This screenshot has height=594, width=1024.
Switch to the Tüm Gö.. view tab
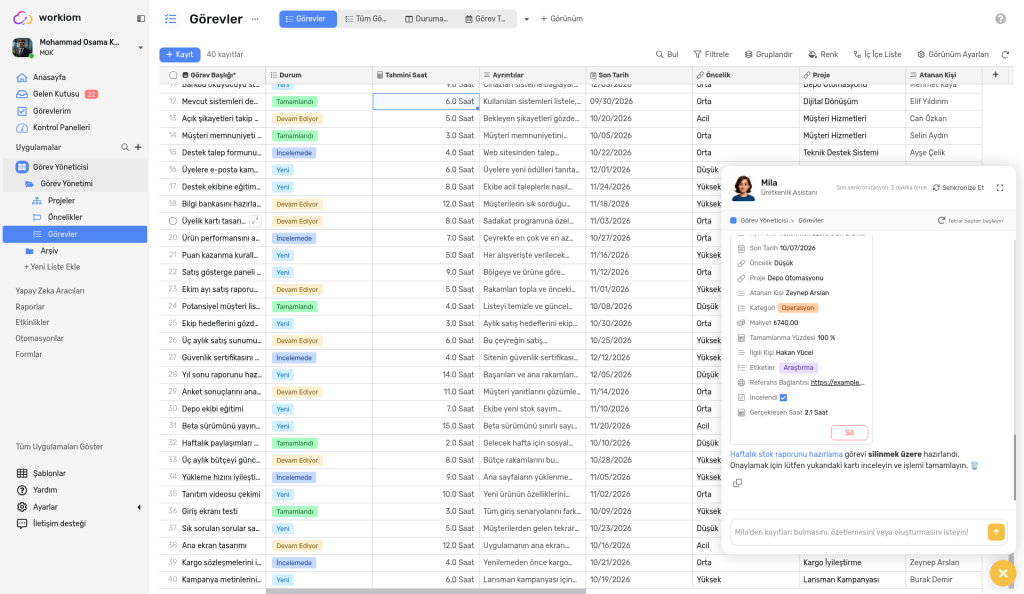(x=366, y=19)
